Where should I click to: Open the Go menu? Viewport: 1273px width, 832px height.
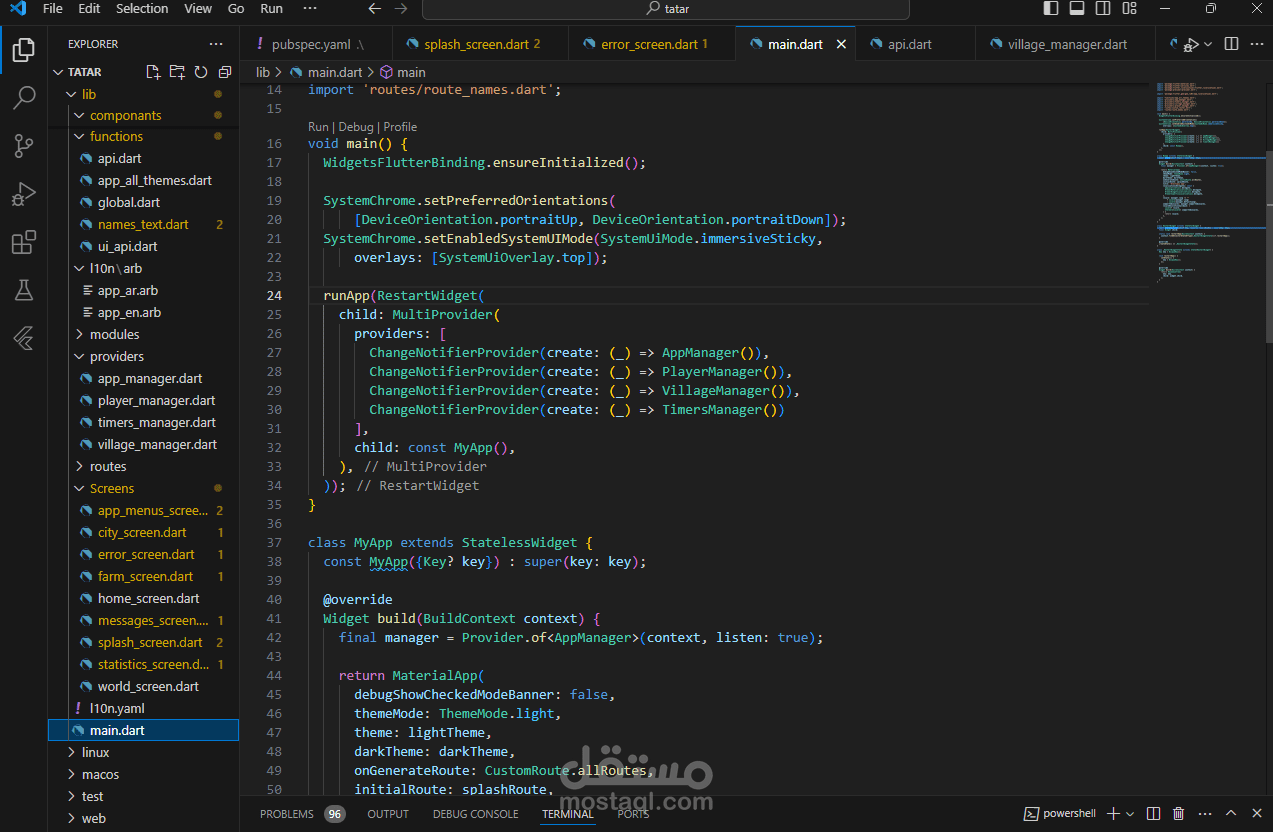[x=236, y=8]
